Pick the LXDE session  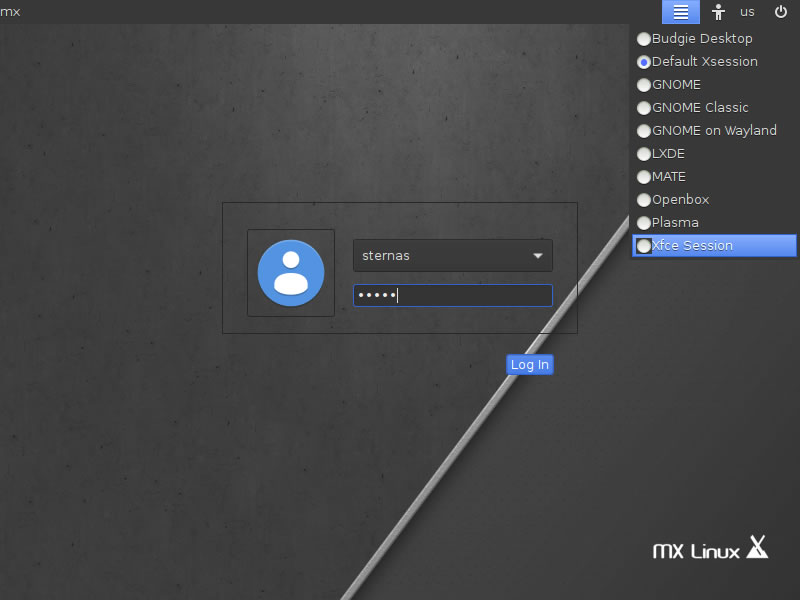[x=714, y=154]
